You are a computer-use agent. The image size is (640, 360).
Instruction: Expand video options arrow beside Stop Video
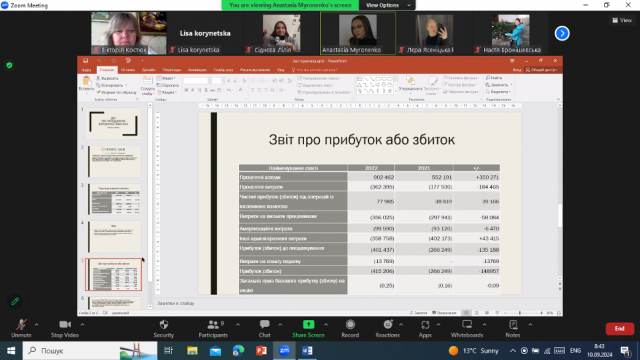tap(82, 325)
